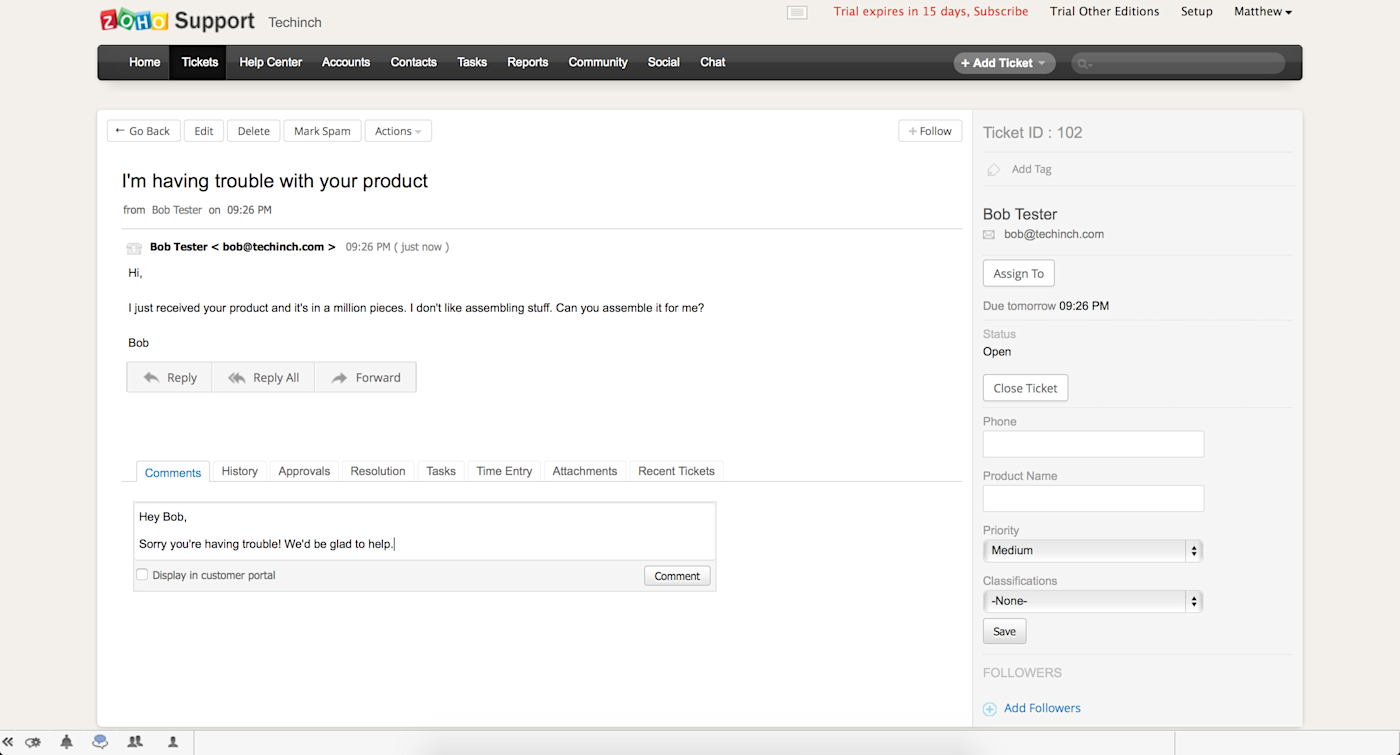
Task: Click the Zoho Support logo
Action: point(178,20)
